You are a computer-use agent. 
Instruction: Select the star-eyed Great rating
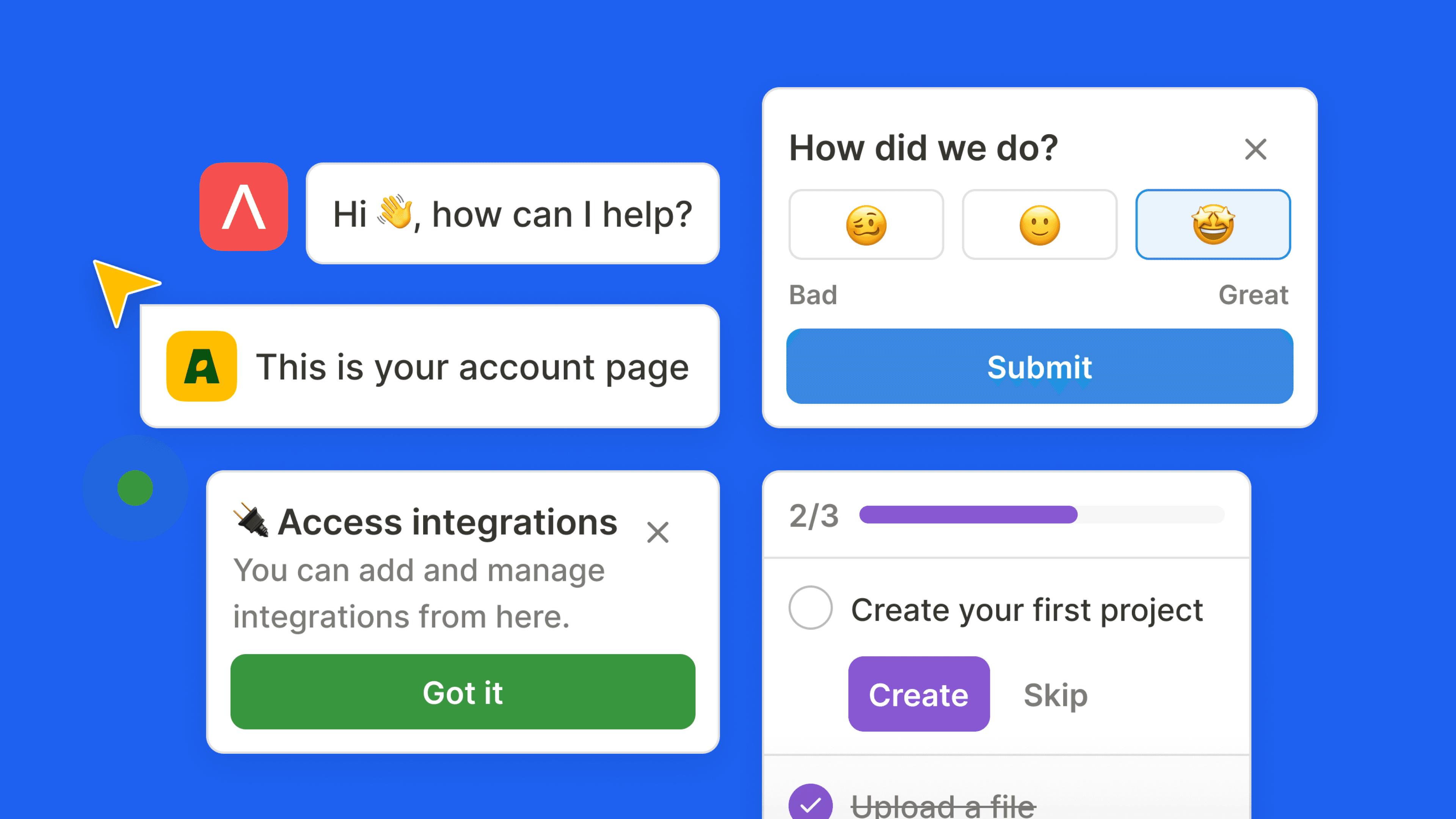click(1213, 225)
